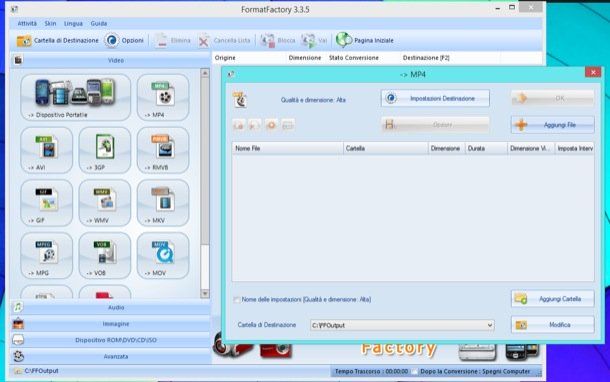Click Tempo Trascorso in the status bar

point(372,371)
